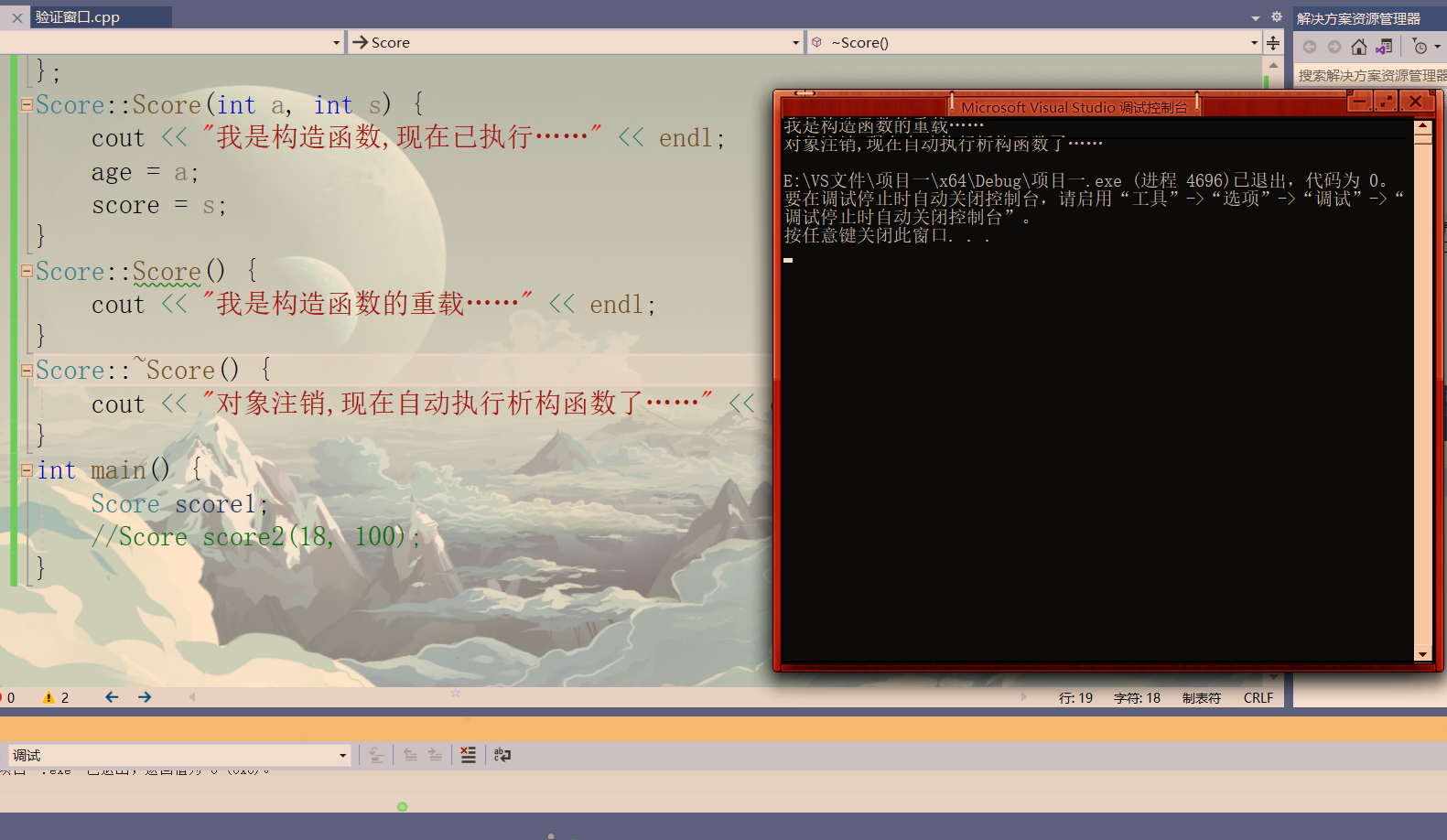Click console line 我是构造函数的重载……
The image size is (1447, 840).
click(884, 126)
